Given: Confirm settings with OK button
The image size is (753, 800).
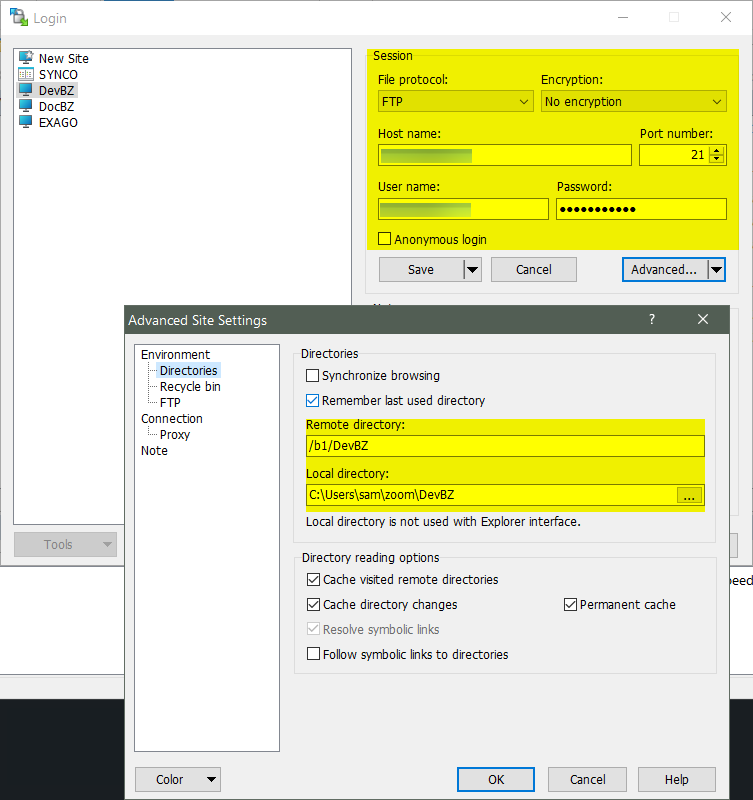Looking at the screenshot, I should (x=496, y=780).
